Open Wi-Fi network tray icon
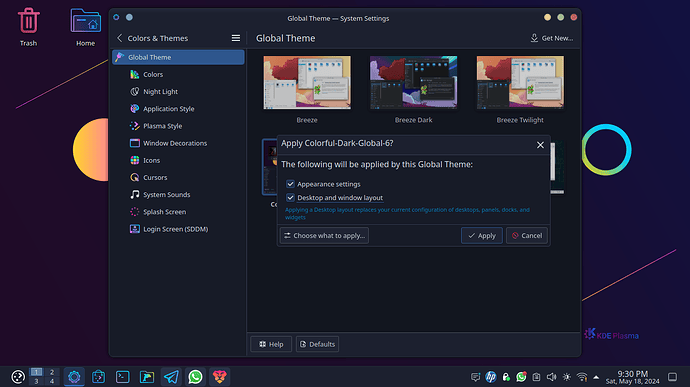Image resolution: width=690 pixels, height=387 pixels. (582, 377)
